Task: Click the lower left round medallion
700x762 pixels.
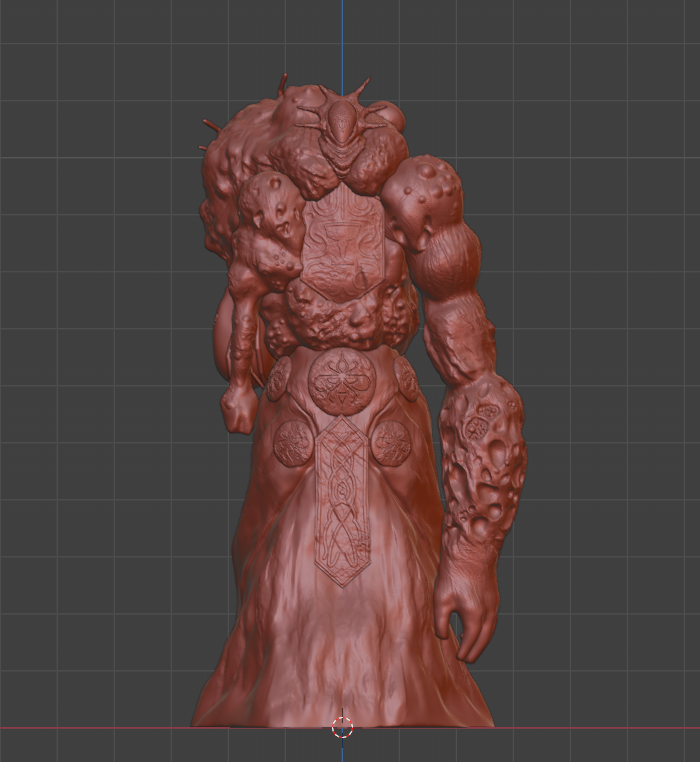Action: click(x=293, y=443)
